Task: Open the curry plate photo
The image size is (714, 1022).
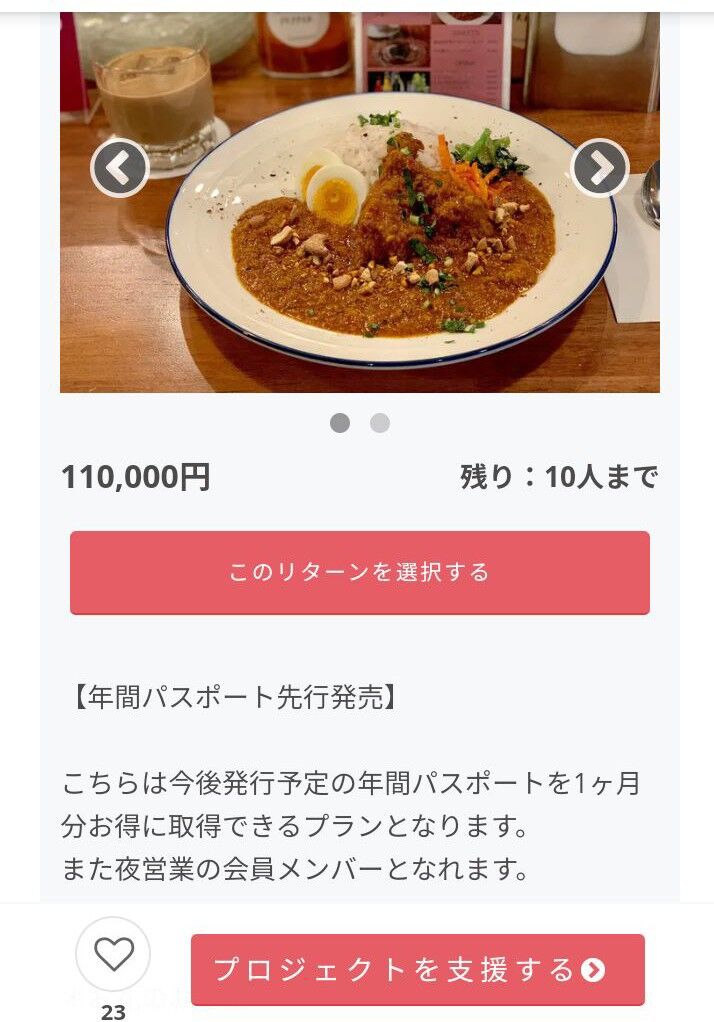Action: pyautogui.click(x=360, y=202)
